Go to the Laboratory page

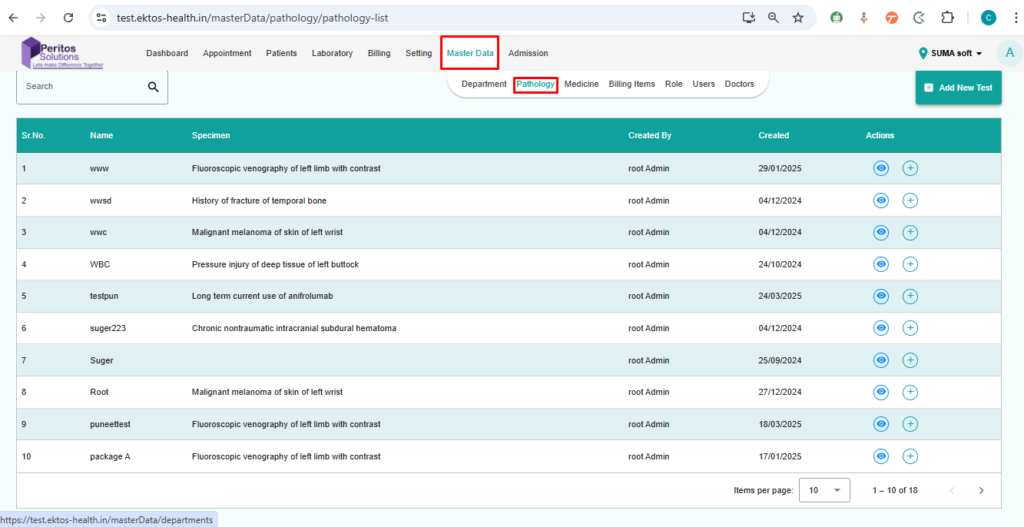(332, 53)
